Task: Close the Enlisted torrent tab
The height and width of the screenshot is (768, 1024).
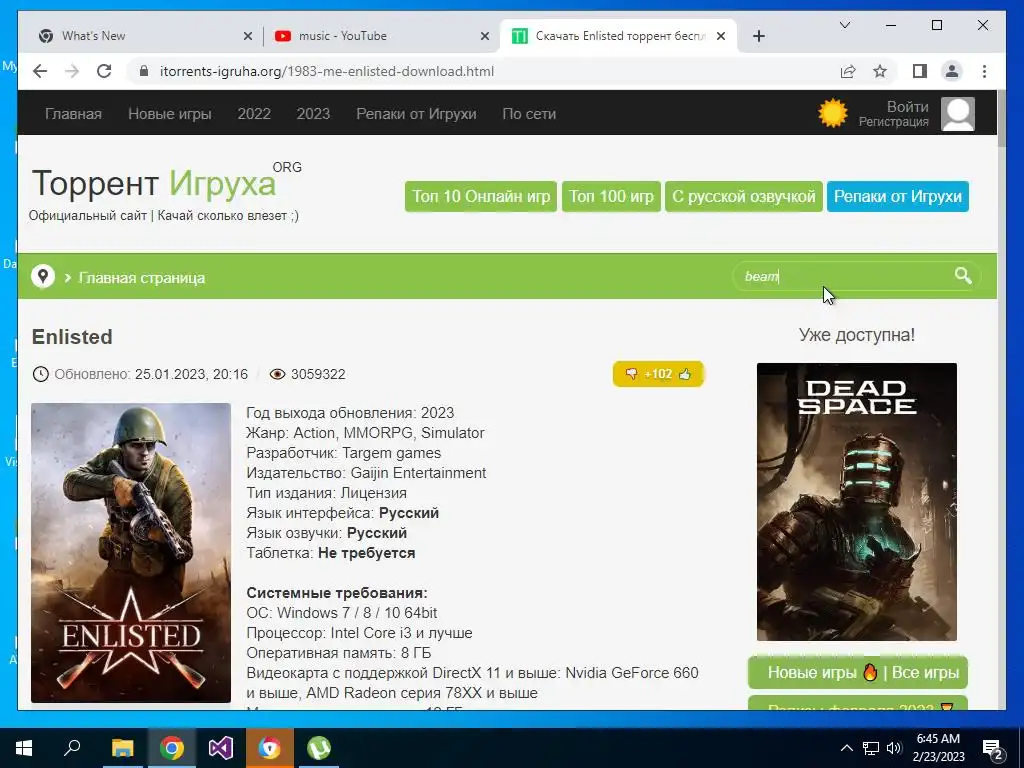Action: (721, 36)
